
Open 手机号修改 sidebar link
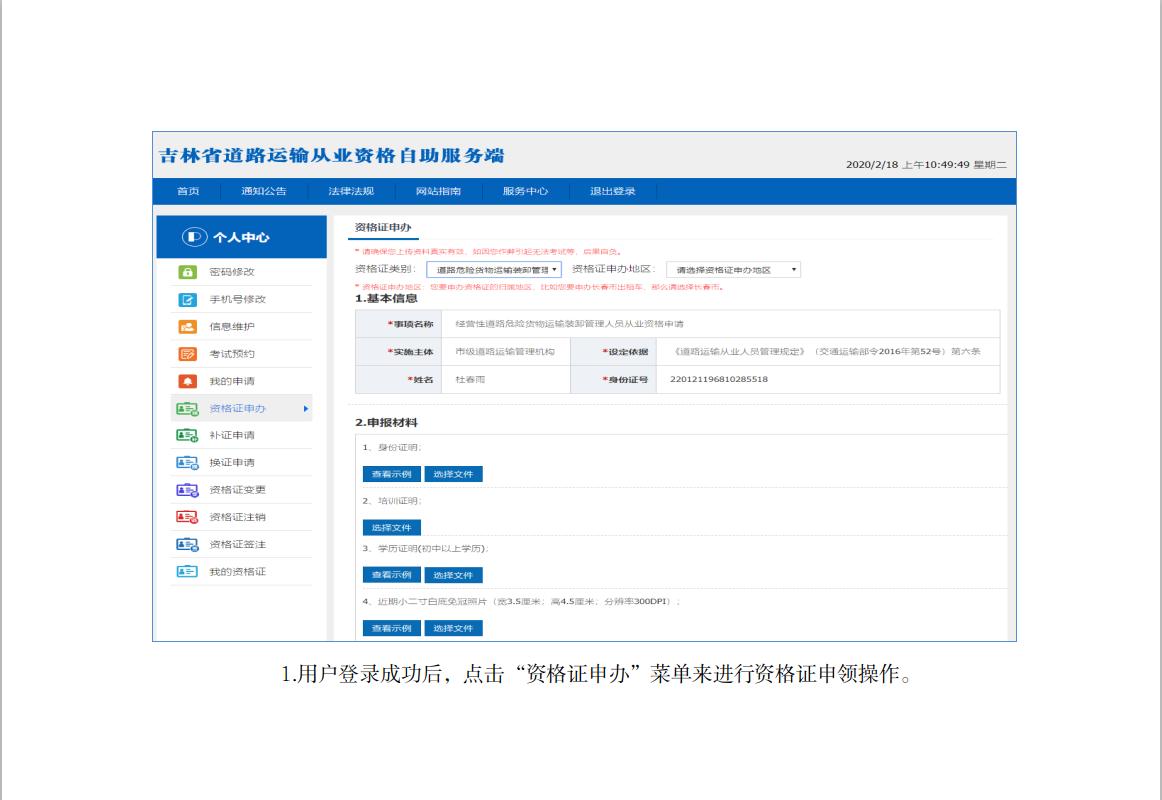pos(237,299)
